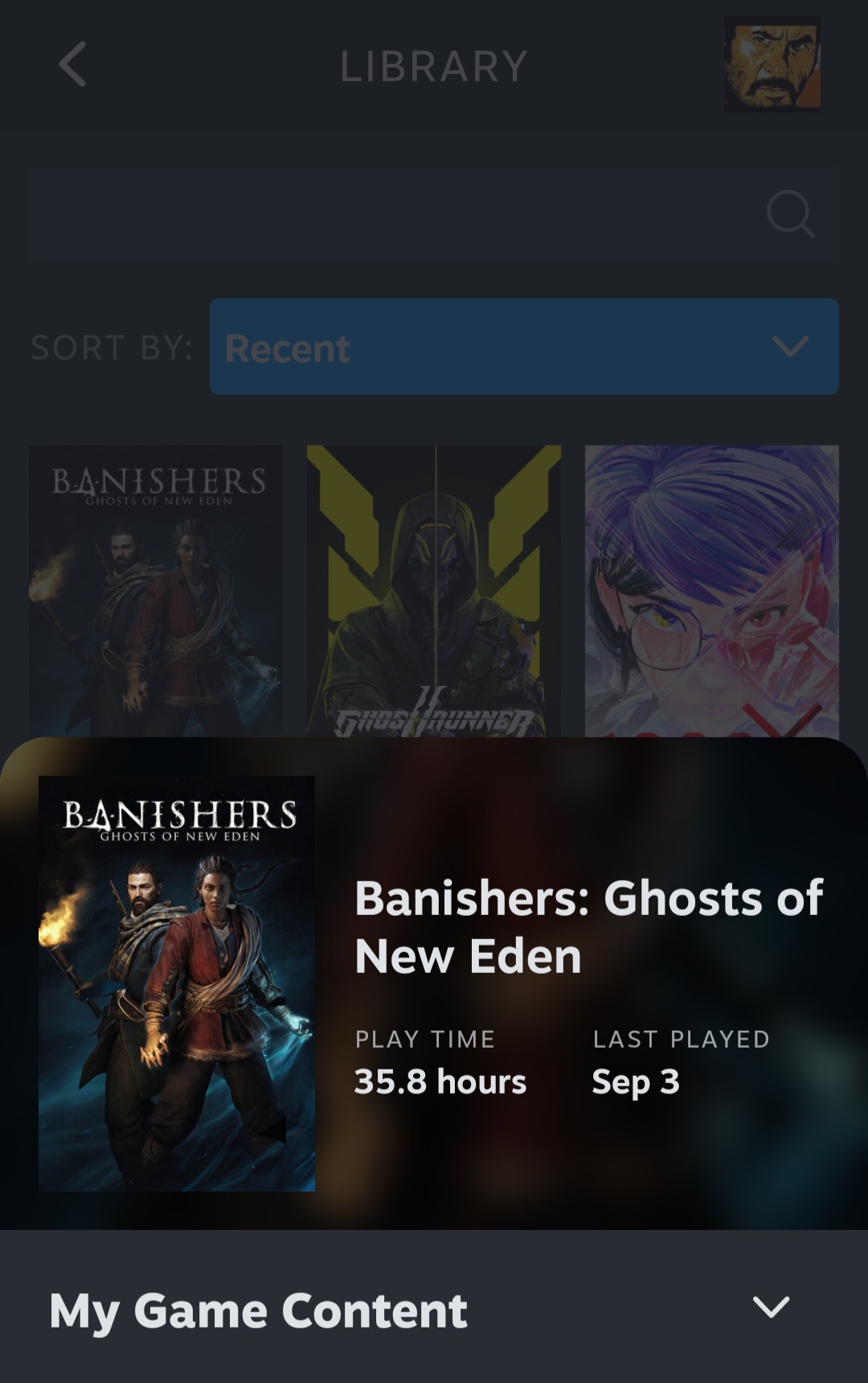Open the Recent sort dropdown
This screenshot has height=1383, width=868.
[x=524, y=347]
